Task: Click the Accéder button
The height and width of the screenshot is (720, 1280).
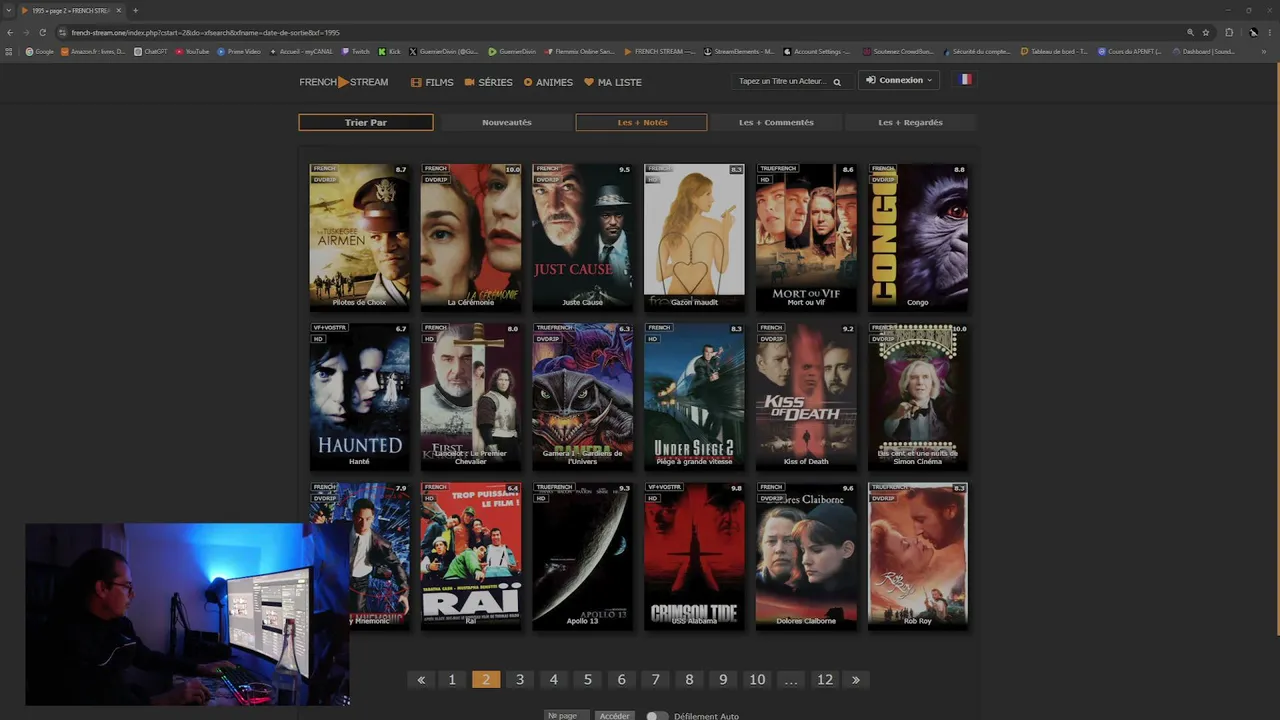Action: coord(615,716)
